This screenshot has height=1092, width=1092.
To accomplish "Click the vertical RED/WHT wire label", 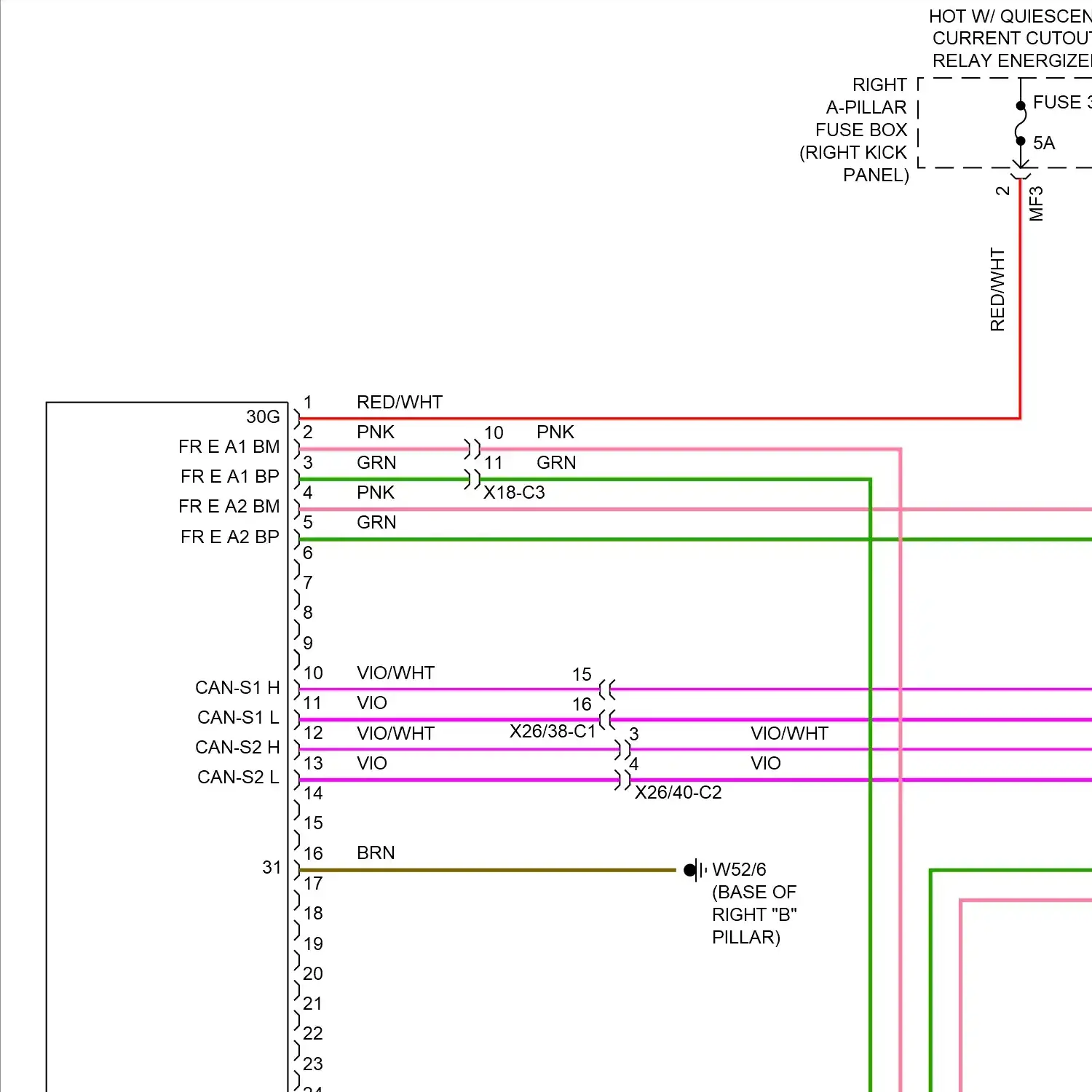I will click(997, 290).
